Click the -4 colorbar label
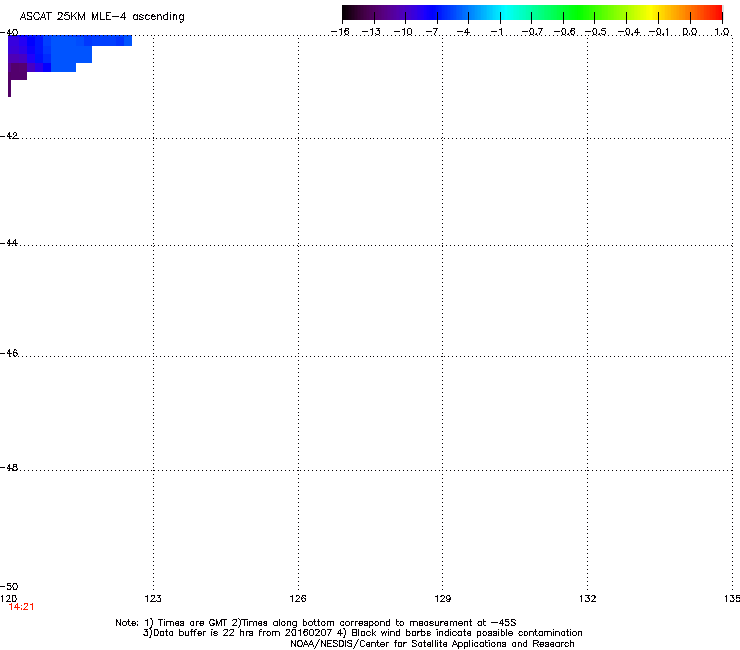This screenshot has width=740, height=650. point(463,32)
